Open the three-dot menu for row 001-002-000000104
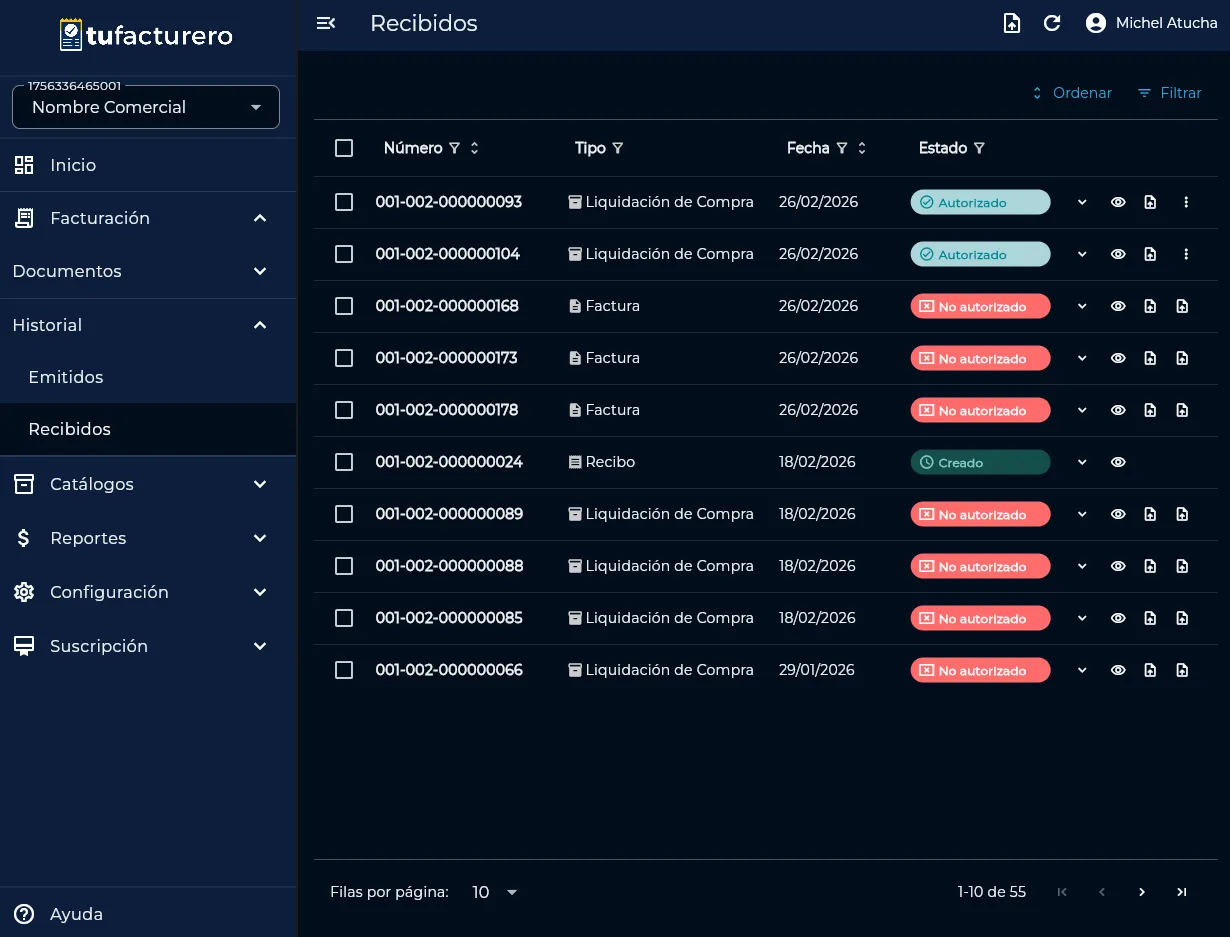The width and height of the screenshot is (1230, 937). click(1186, 254)
